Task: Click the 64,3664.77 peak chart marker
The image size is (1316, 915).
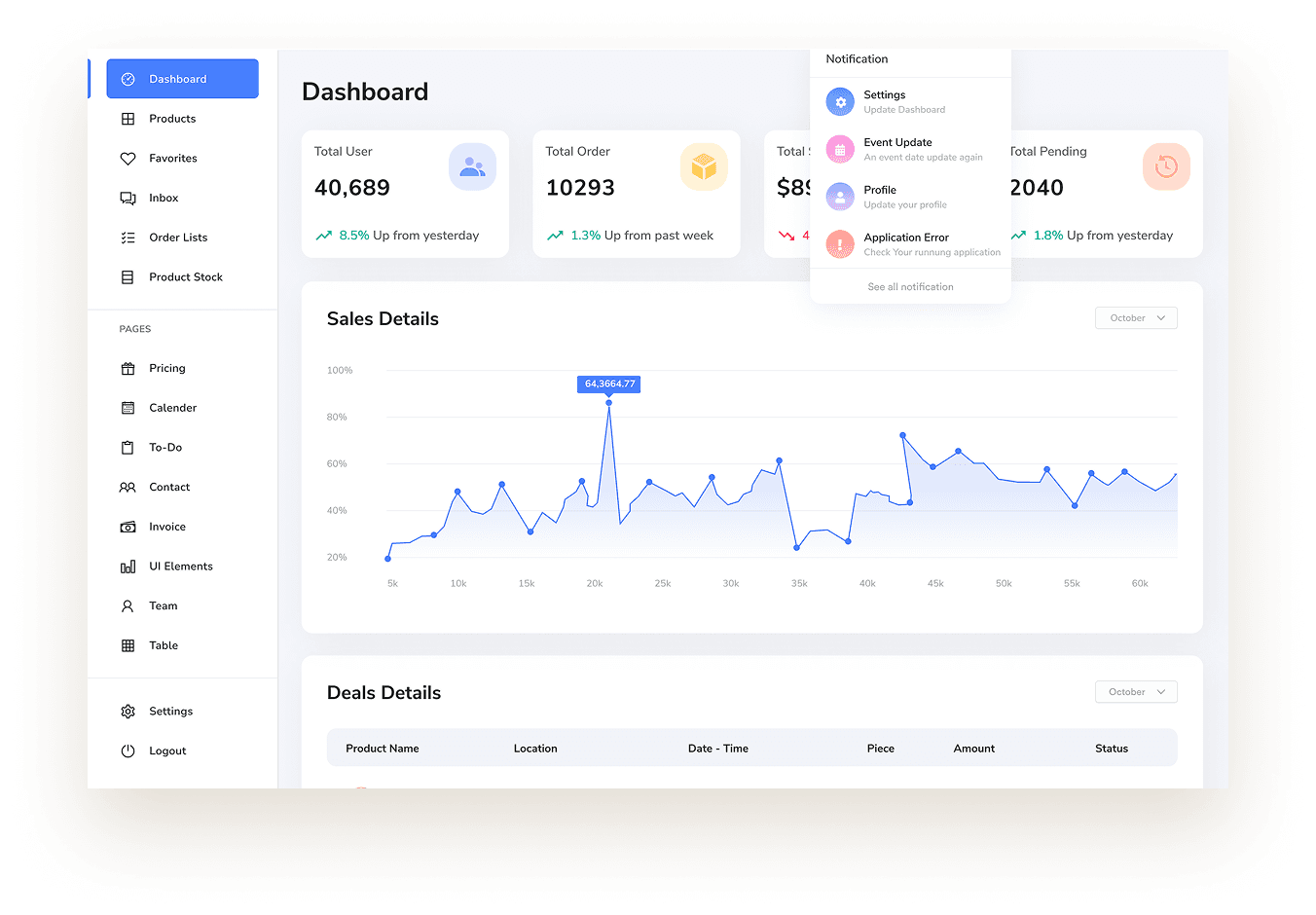Action: click(609, 403)
